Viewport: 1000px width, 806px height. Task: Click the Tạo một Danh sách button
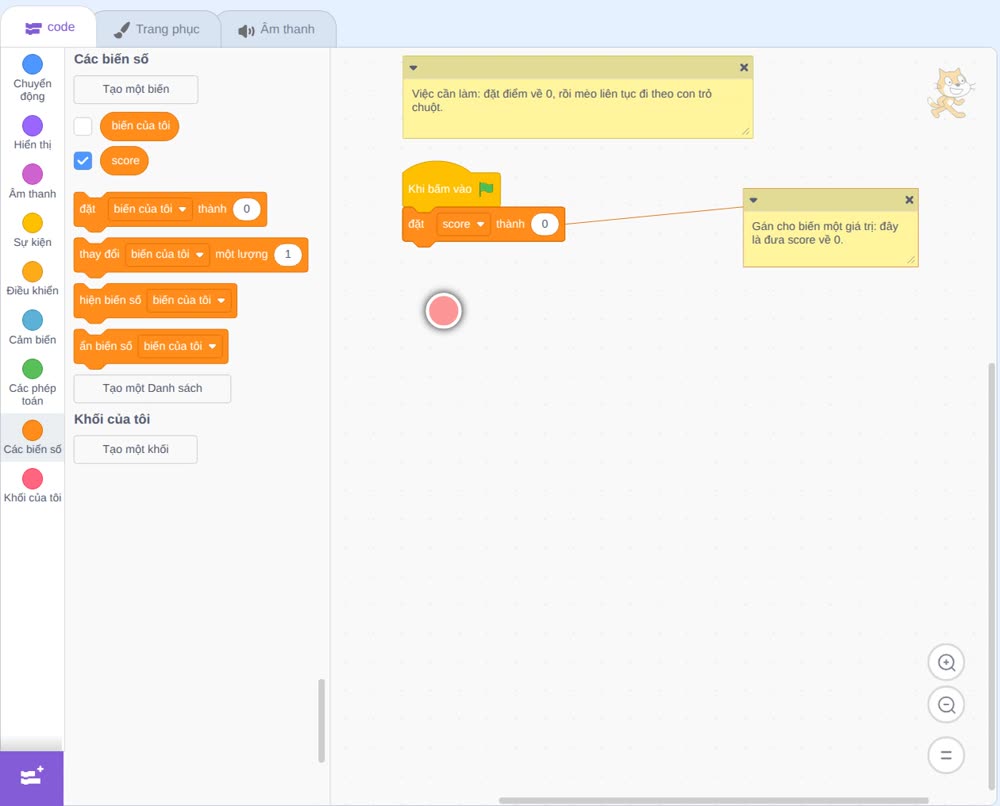[x=152, y=388]
